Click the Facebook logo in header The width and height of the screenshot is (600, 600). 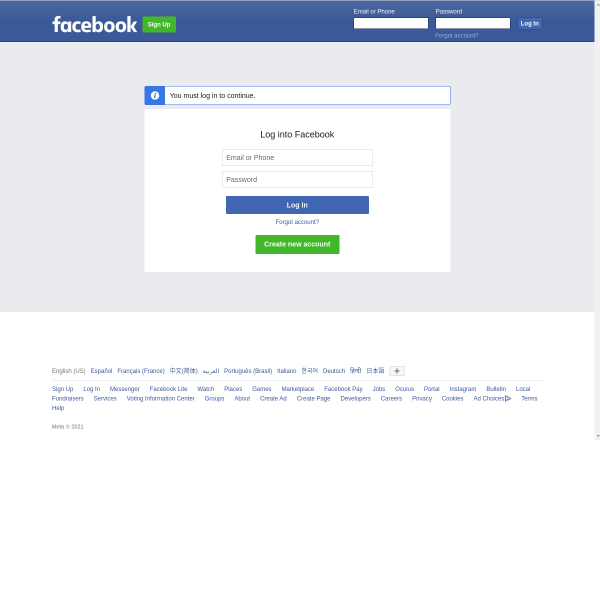(x=95, y=25)
